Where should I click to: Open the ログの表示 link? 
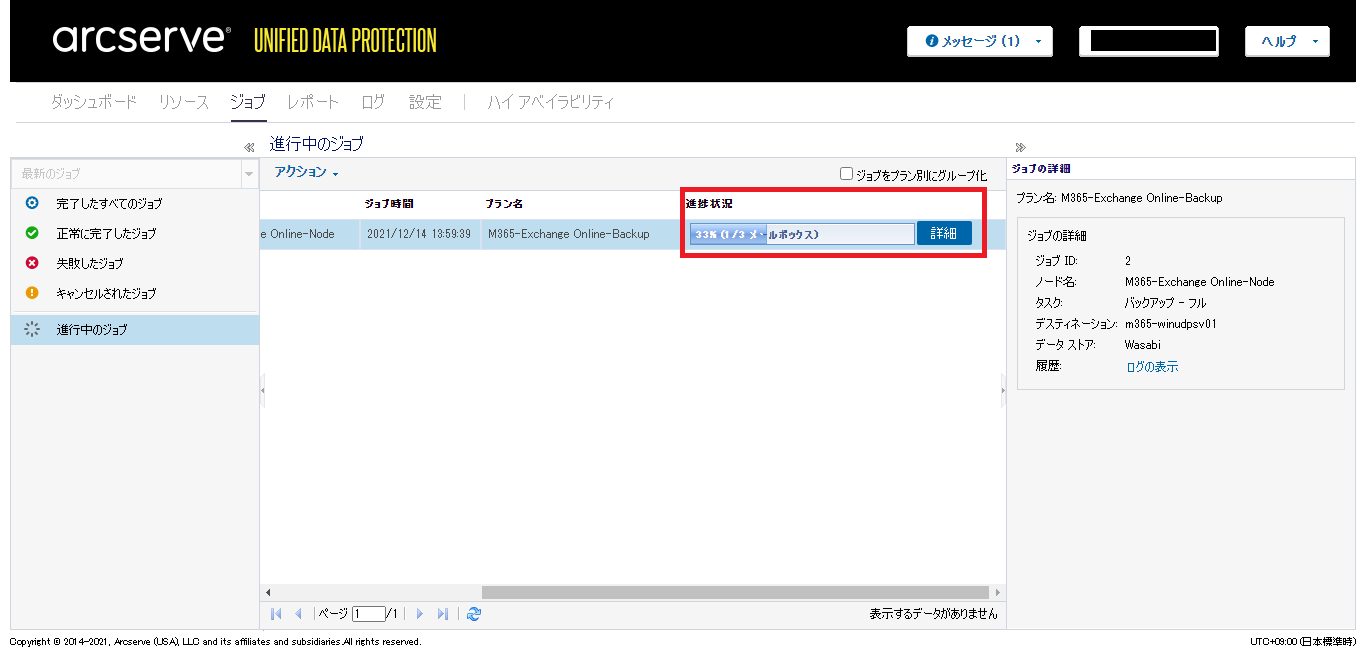[1152, 367]
